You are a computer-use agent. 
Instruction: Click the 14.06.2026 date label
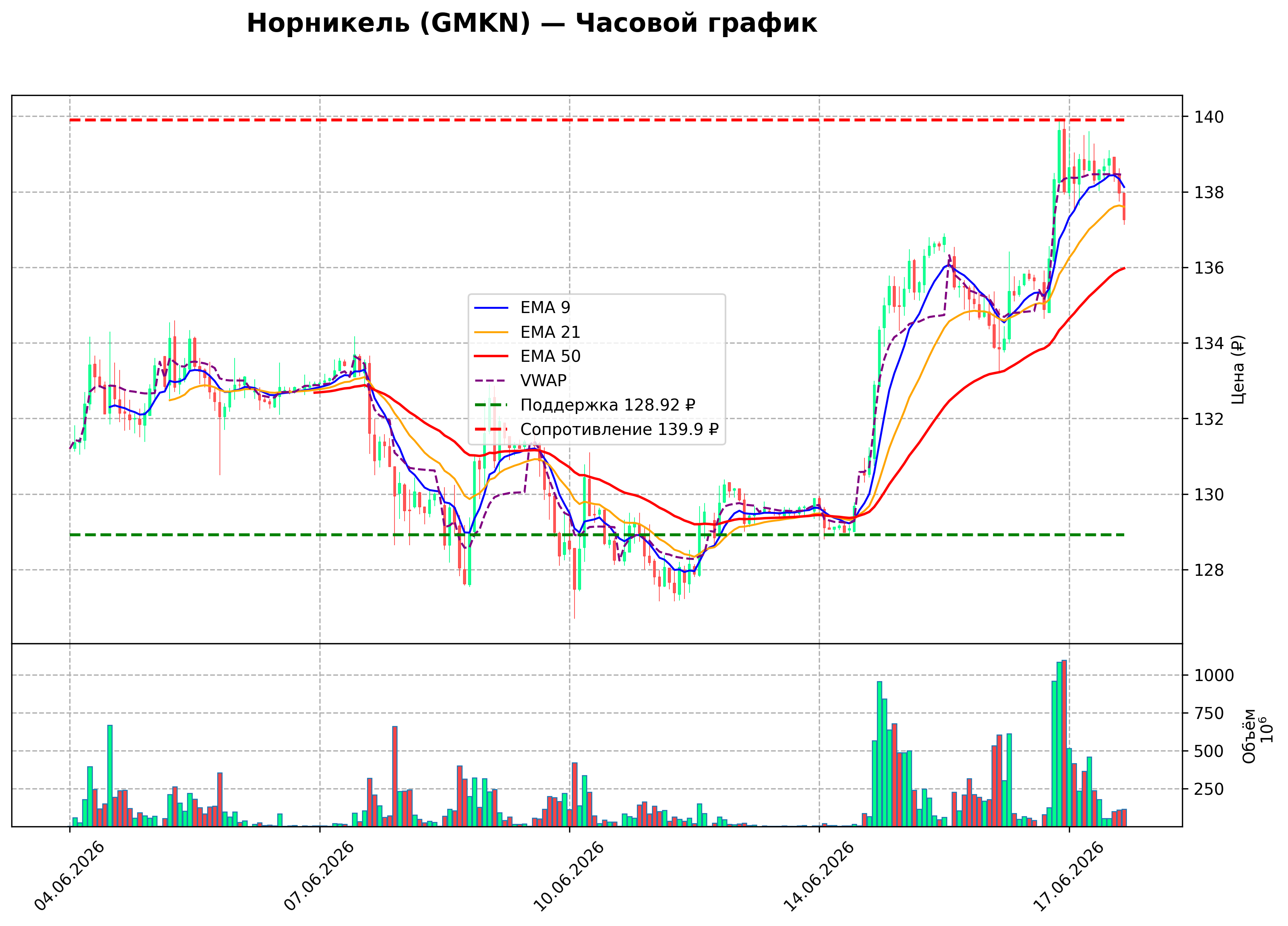tap(819, 876)
